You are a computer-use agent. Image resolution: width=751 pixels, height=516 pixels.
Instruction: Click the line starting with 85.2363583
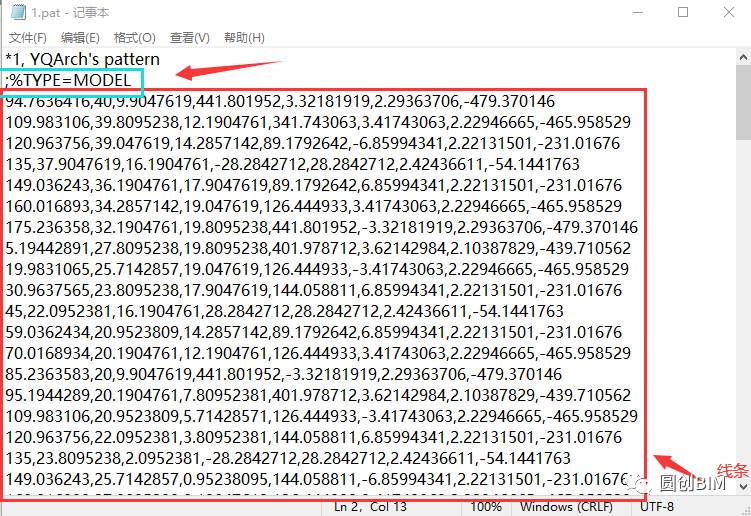coord(284,374)
